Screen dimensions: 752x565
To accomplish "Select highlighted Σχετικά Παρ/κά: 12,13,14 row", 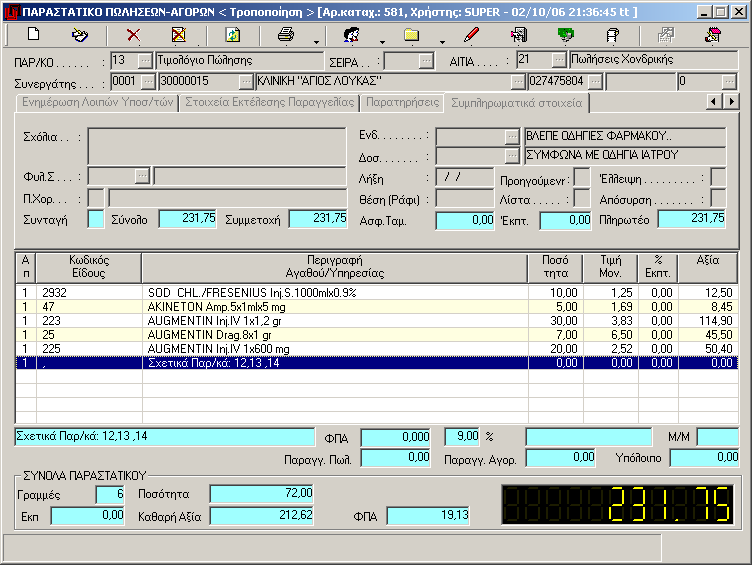I will [376, 363].
